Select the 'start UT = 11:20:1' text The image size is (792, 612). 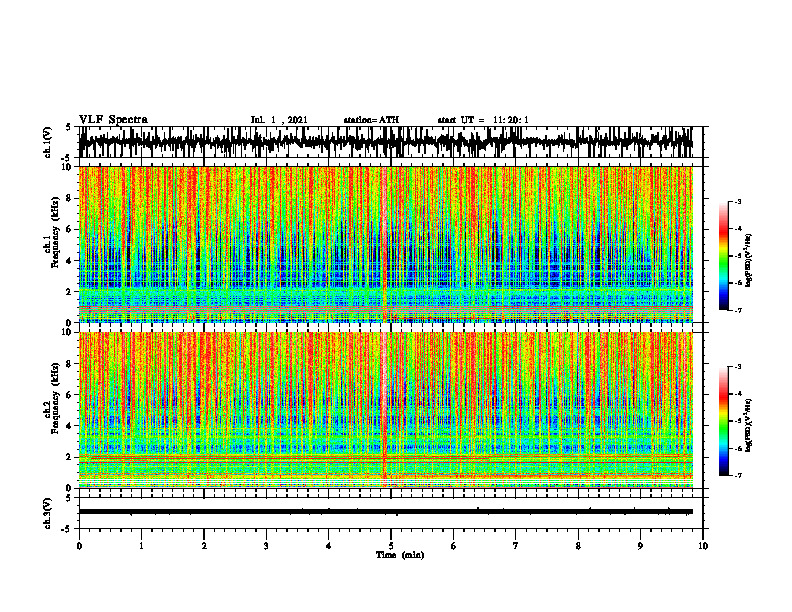[x=483, y=120]
